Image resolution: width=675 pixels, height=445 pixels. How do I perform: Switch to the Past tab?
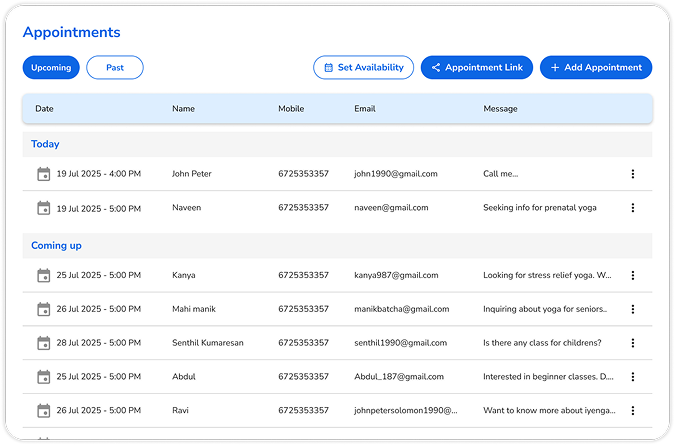115,68
